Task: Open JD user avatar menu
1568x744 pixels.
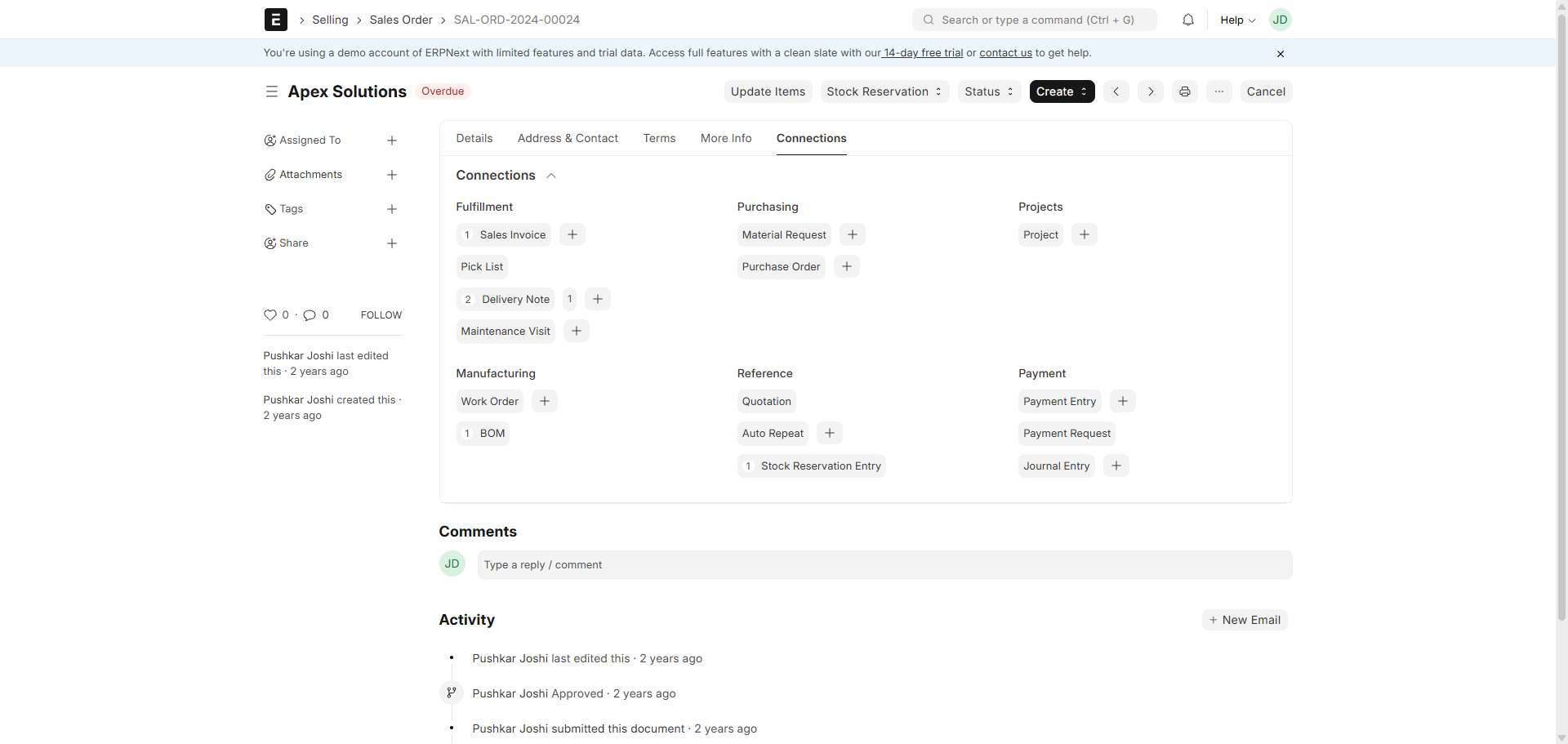Action: click(x=1281, y=20)
